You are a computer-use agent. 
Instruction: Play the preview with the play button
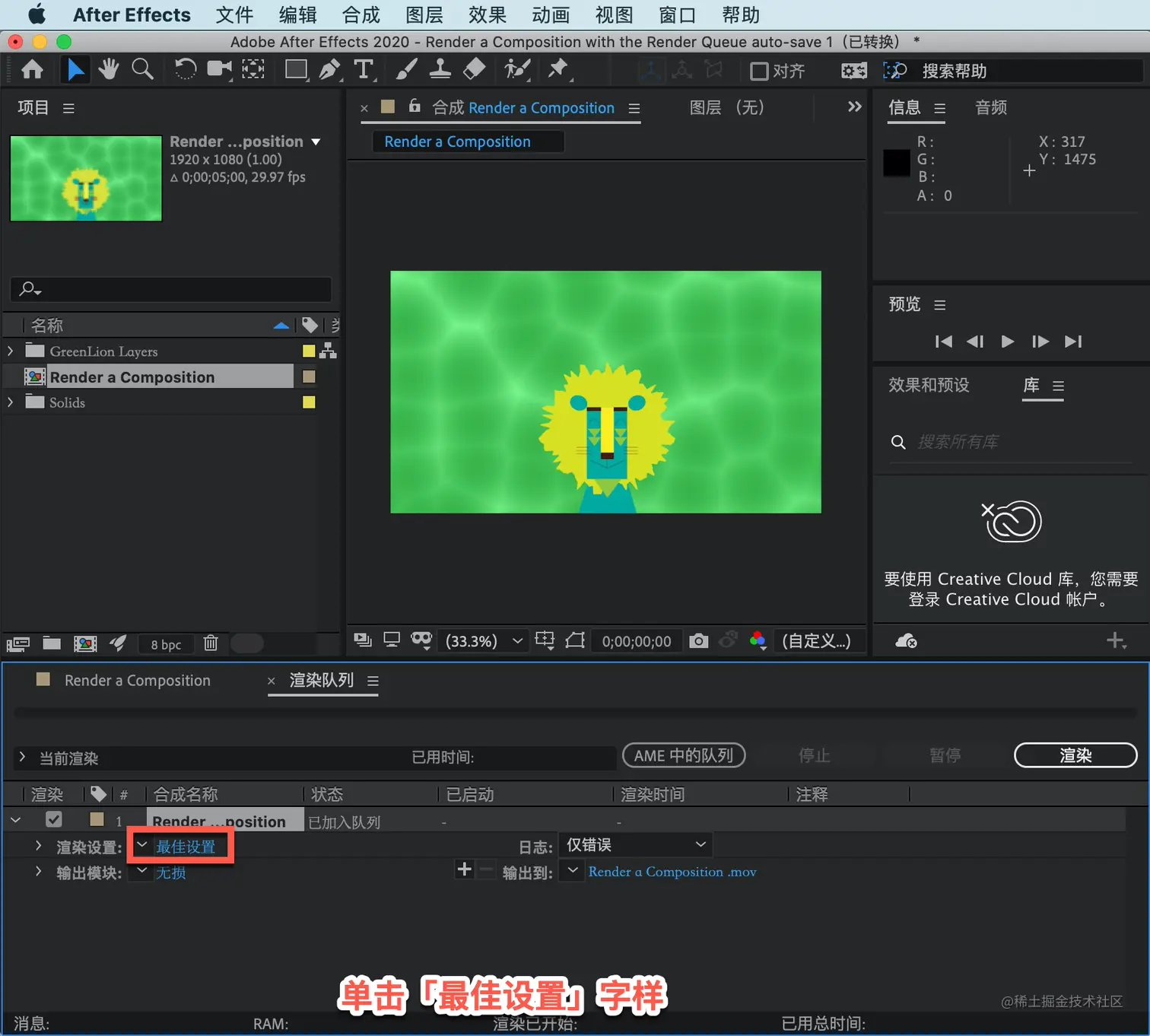tap(1008, 342)
